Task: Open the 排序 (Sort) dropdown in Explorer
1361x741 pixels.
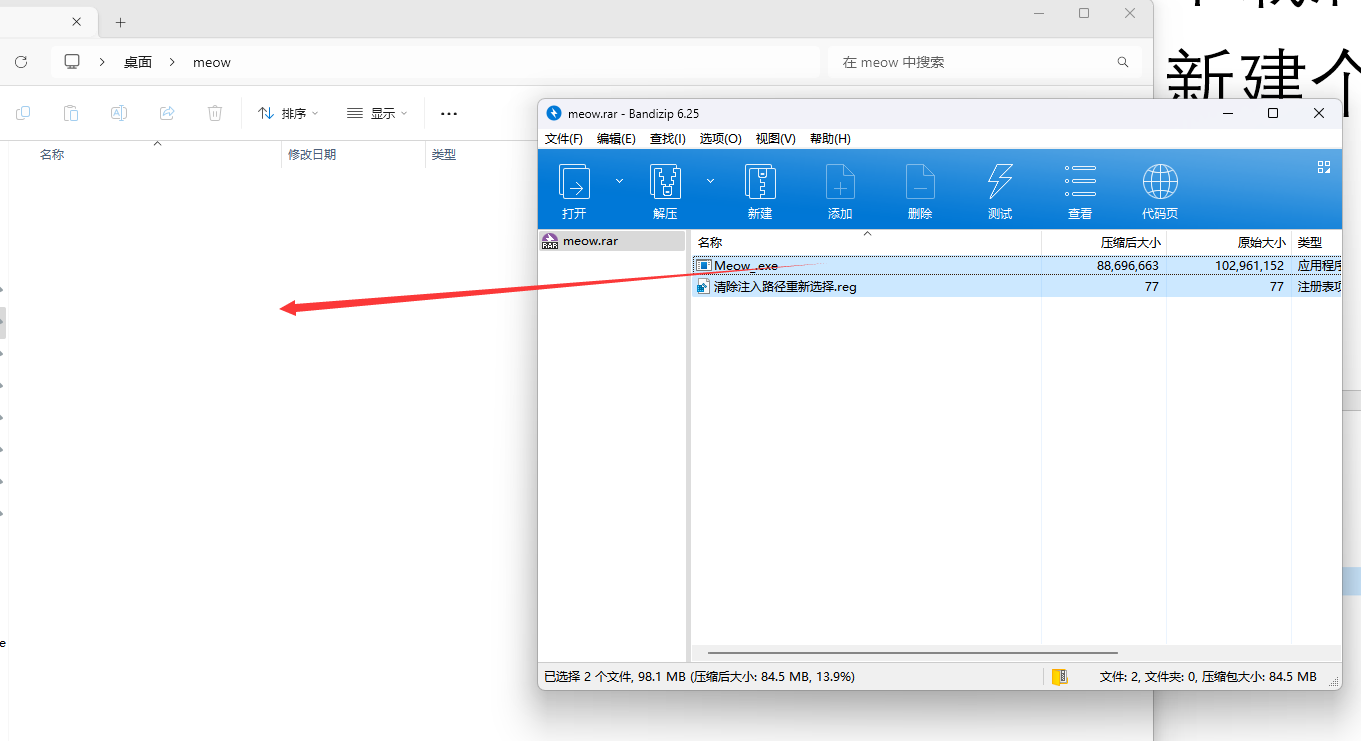Action: pos(288,114)
